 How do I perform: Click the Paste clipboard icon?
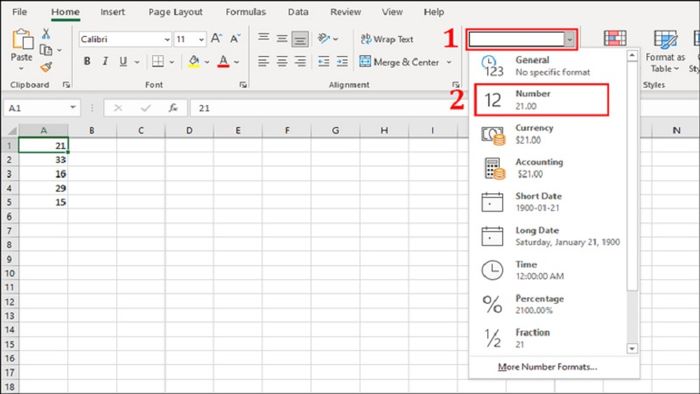tap(22, 39)
